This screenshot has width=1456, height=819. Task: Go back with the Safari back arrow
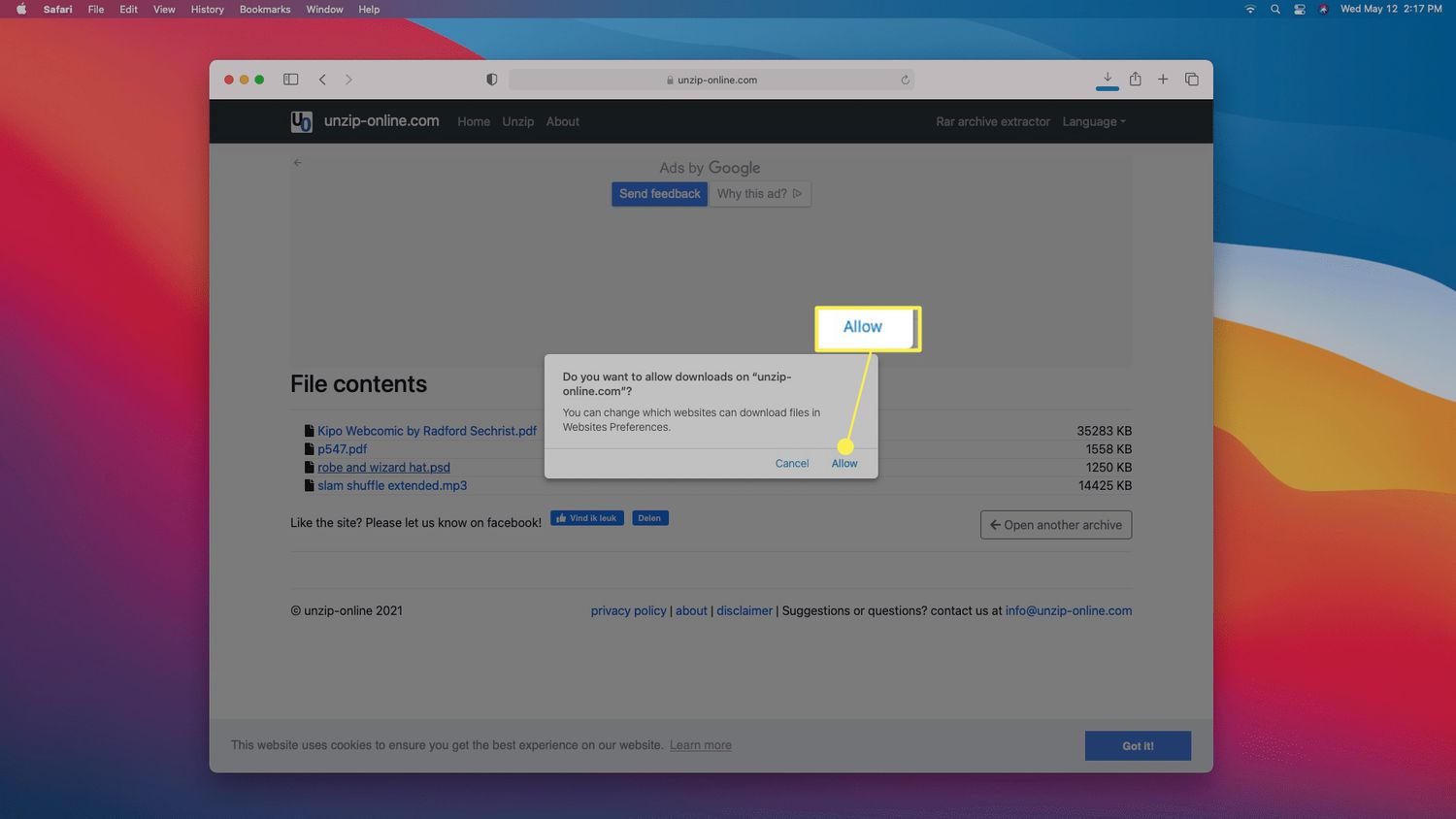pos(322,80)
